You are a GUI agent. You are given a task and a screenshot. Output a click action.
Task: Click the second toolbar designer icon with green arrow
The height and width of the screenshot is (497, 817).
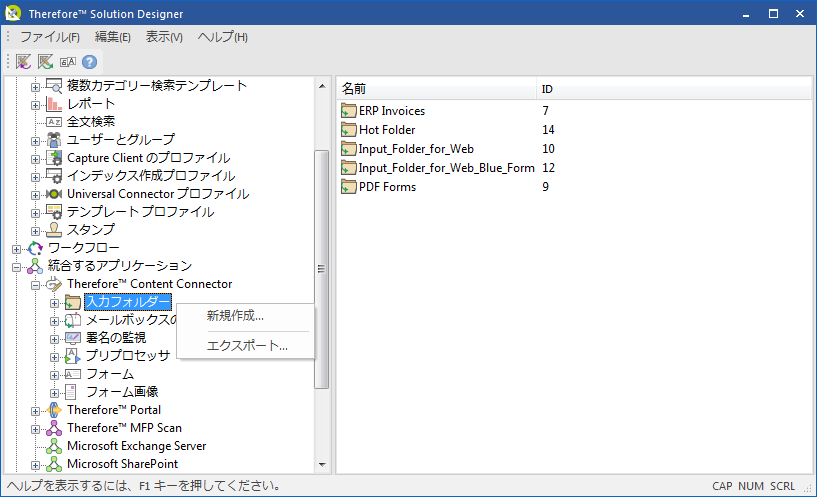[x=45, y=62]
